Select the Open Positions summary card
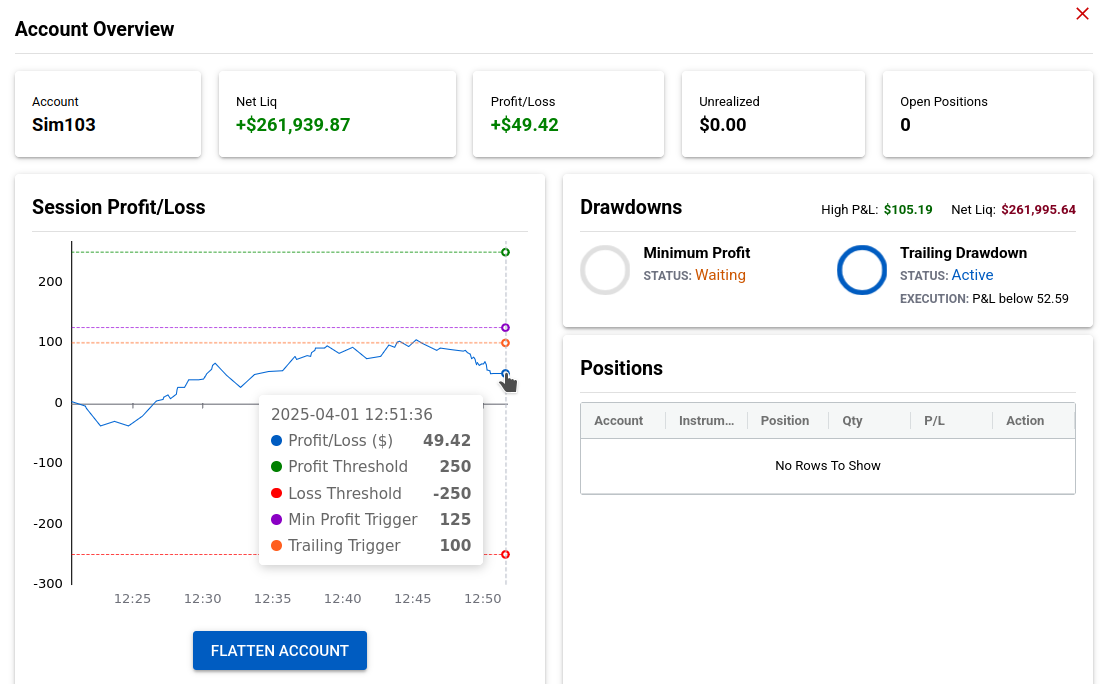Image resolution: width=1102 pixels, height=684 pixels. (x=987, y=114)
